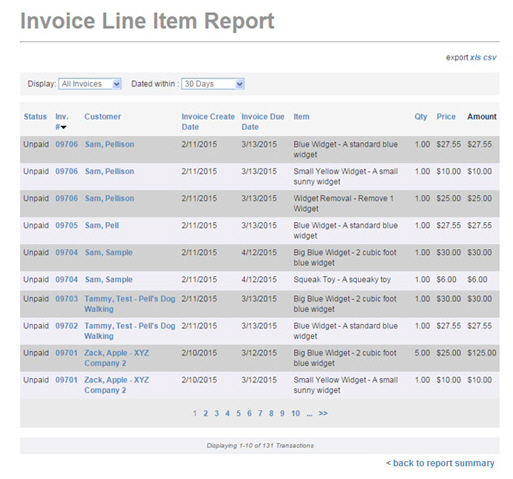Viewport: 513px width, 479px height.
Task: Open customer Sam, Pellison on the Widget Removal row
Action: [x=109, y=198]
